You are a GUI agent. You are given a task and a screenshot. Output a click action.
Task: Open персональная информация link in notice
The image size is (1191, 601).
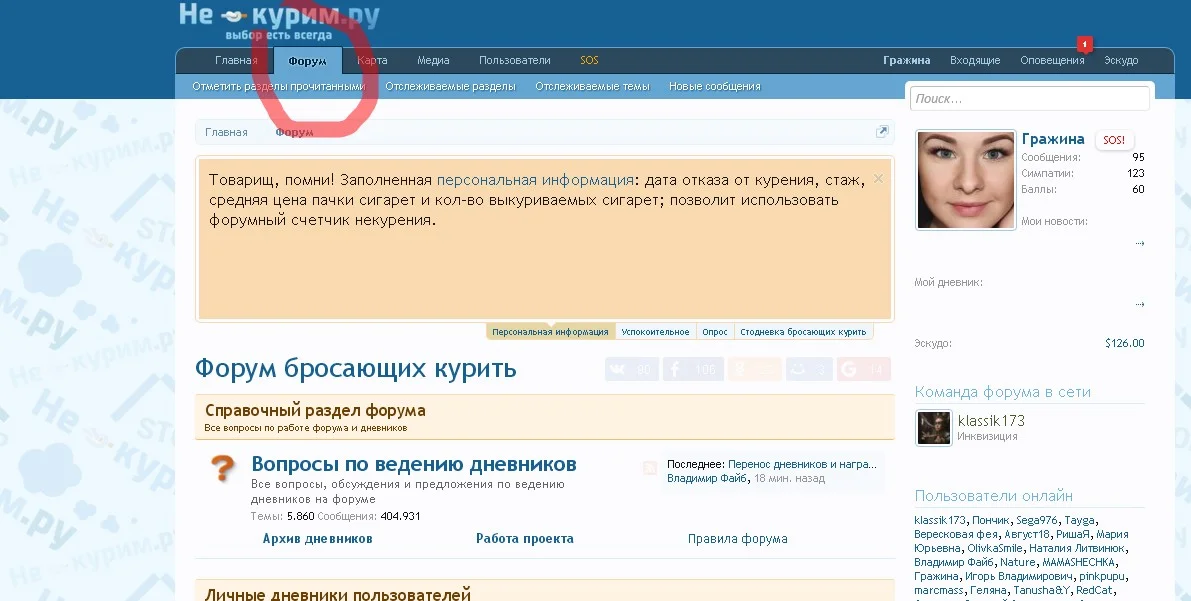pyautogui.click(x=535, y=180)
